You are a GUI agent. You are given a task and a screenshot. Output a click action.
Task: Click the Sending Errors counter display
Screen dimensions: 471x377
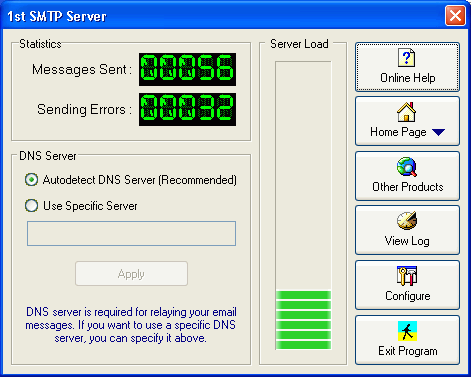tap(187, 109)
